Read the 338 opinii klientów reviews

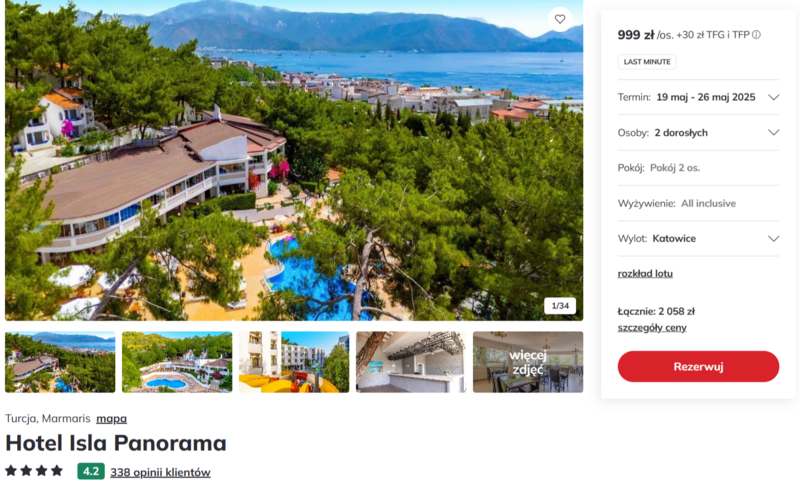click(160, 472)
